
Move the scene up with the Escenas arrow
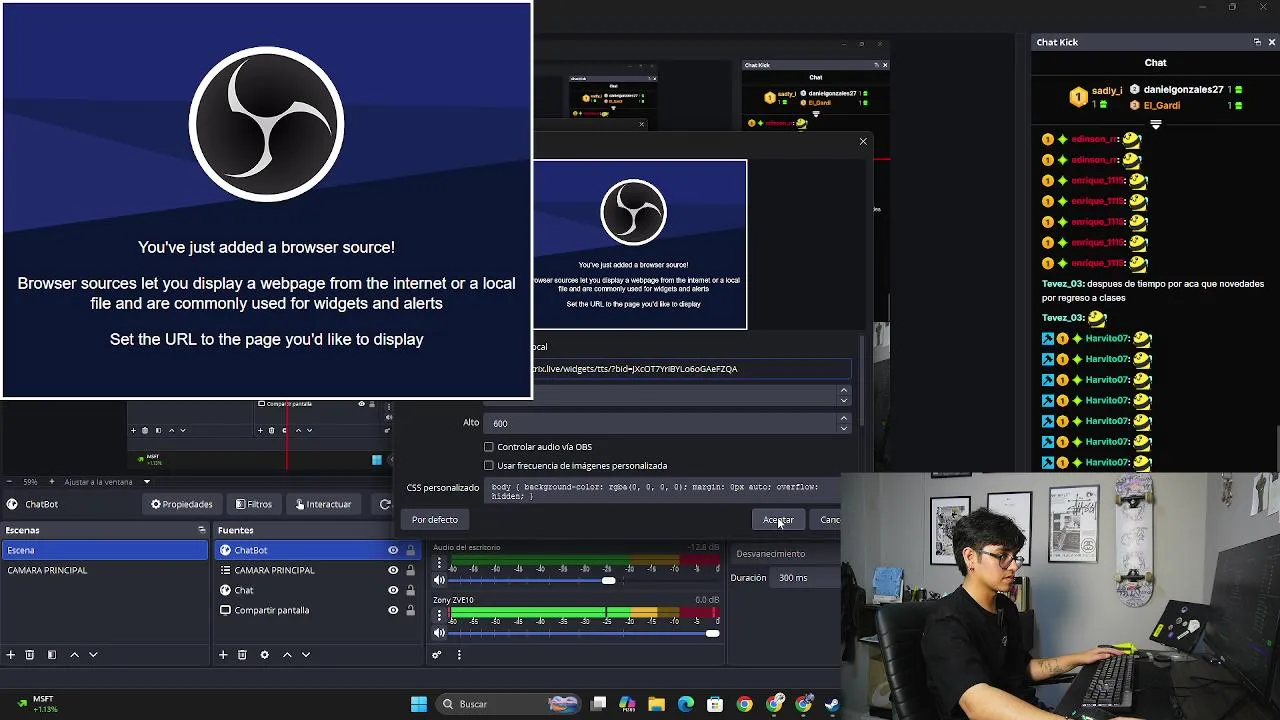tap(74, 655)
